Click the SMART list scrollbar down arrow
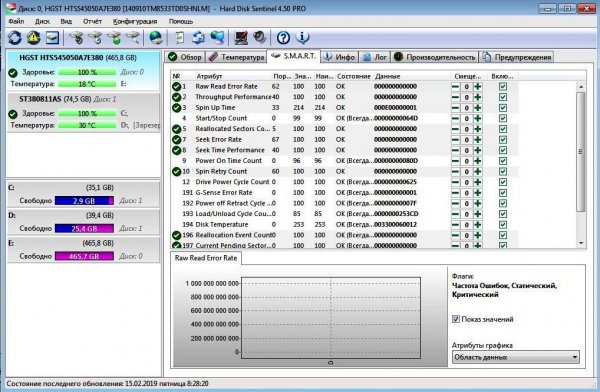Viewport: 600px width, 392px height. click(x=581, y=243)
